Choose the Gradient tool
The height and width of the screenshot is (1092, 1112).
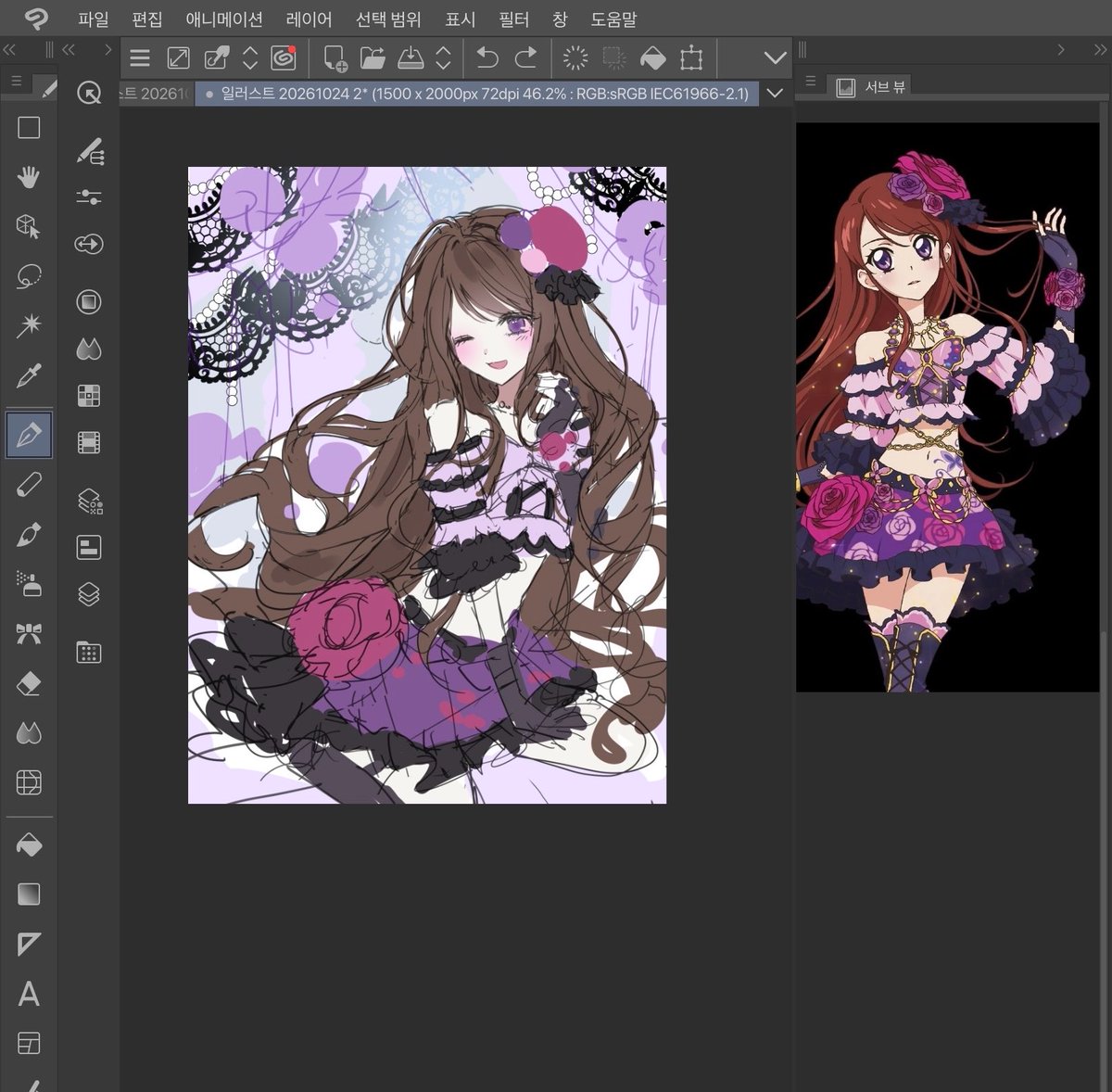click(29, 895)
